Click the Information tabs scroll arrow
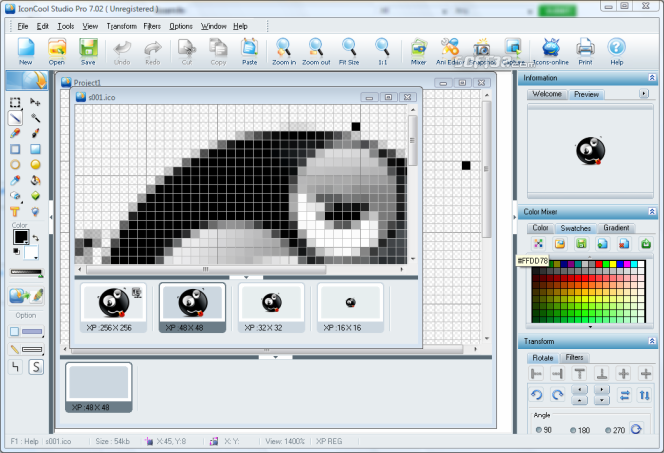This screenshot has height=453, width=664. pyautogui.click(x=644, y=94)
